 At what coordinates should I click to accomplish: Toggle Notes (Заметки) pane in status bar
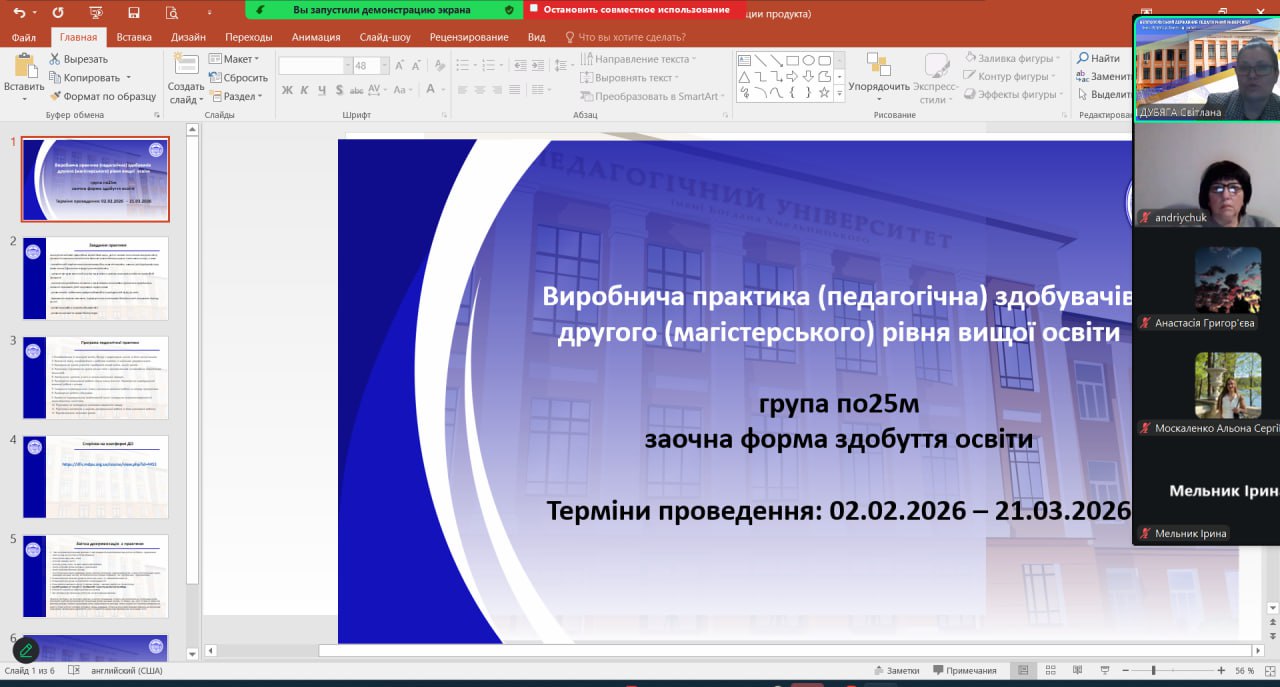coord(895,670)
